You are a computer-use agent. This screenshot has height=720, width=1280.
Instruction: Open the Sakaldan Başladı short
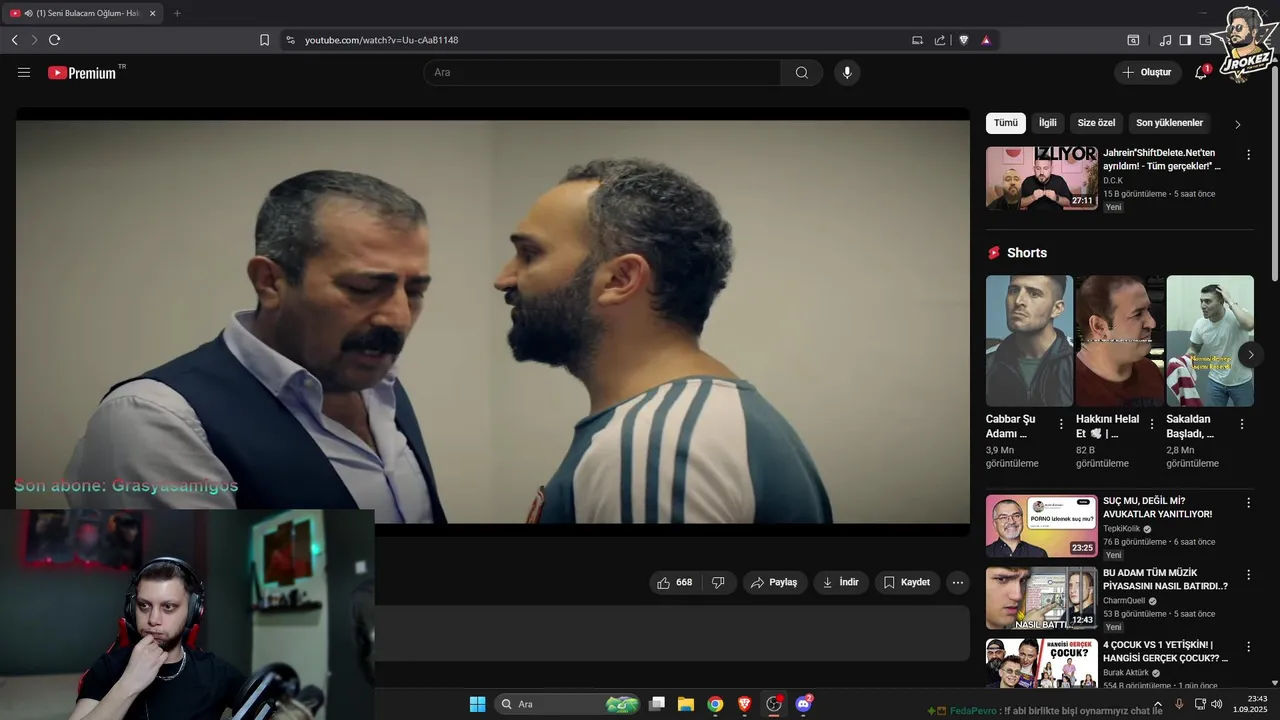coord(1210,341)
